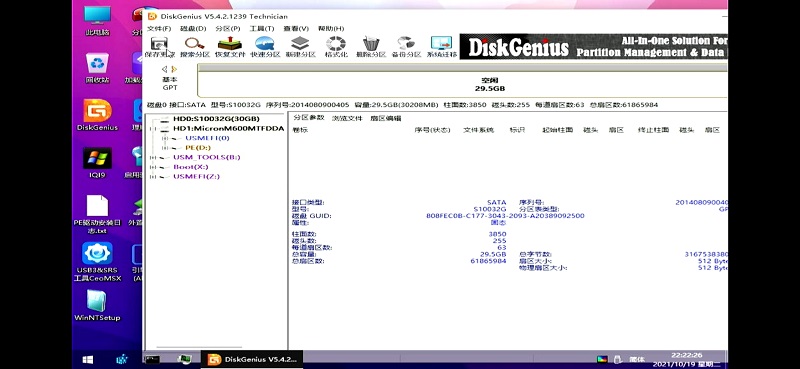This screenshot has width=800, height=369.
Task: Go to previous disk with left arrow
Action: coord(164,69)
